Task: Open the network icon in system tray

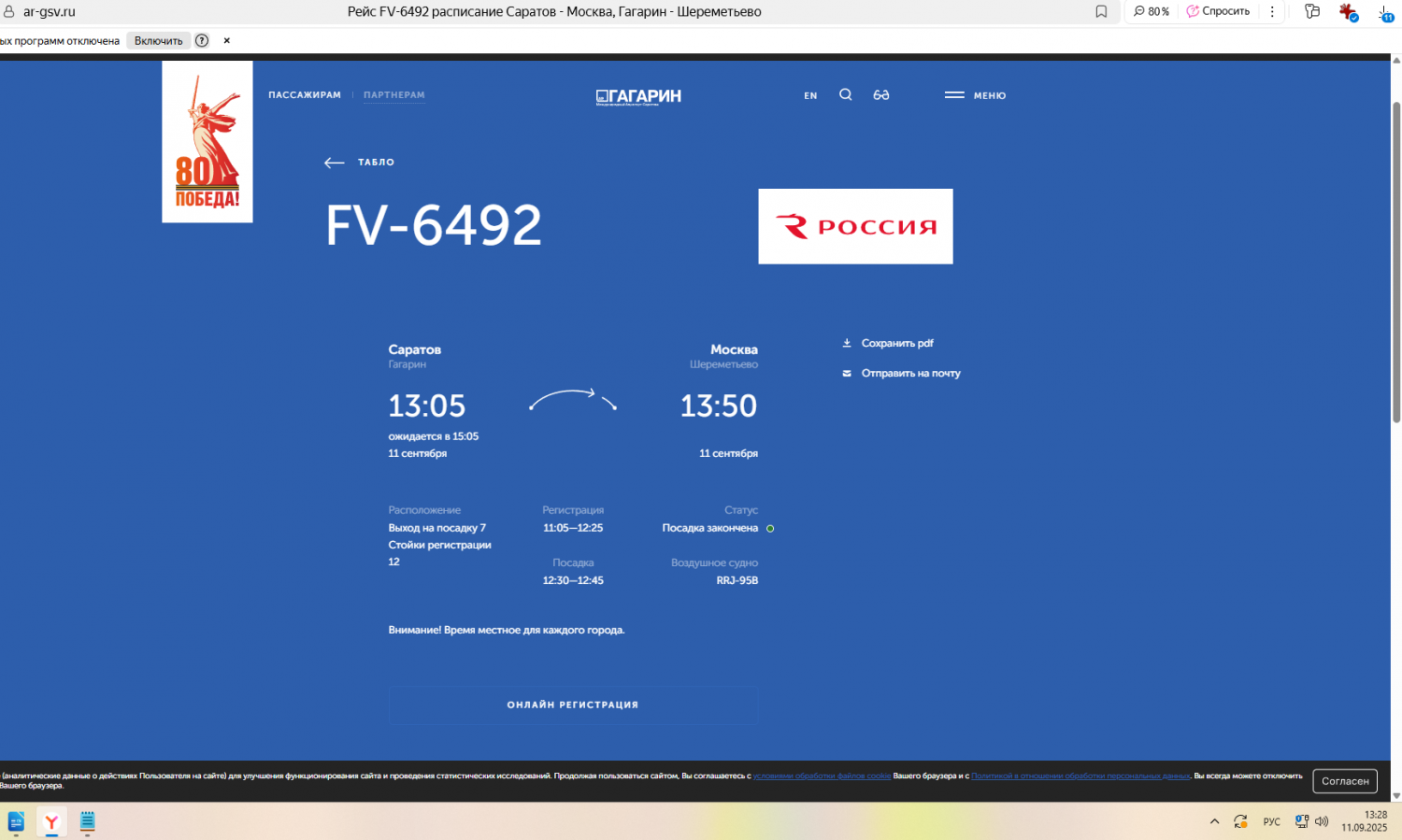Action: coord(1301,822)
